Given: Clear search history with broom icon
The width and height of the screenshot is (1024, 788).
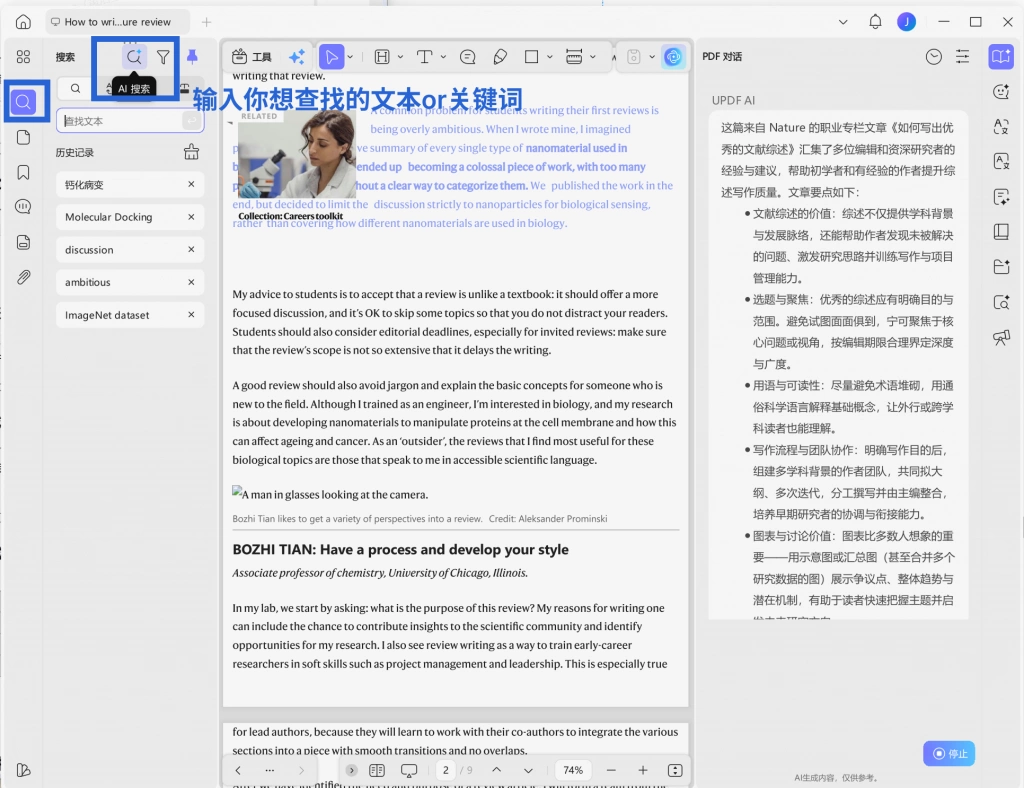Looking at the screenshot, I should click(191, 152).
